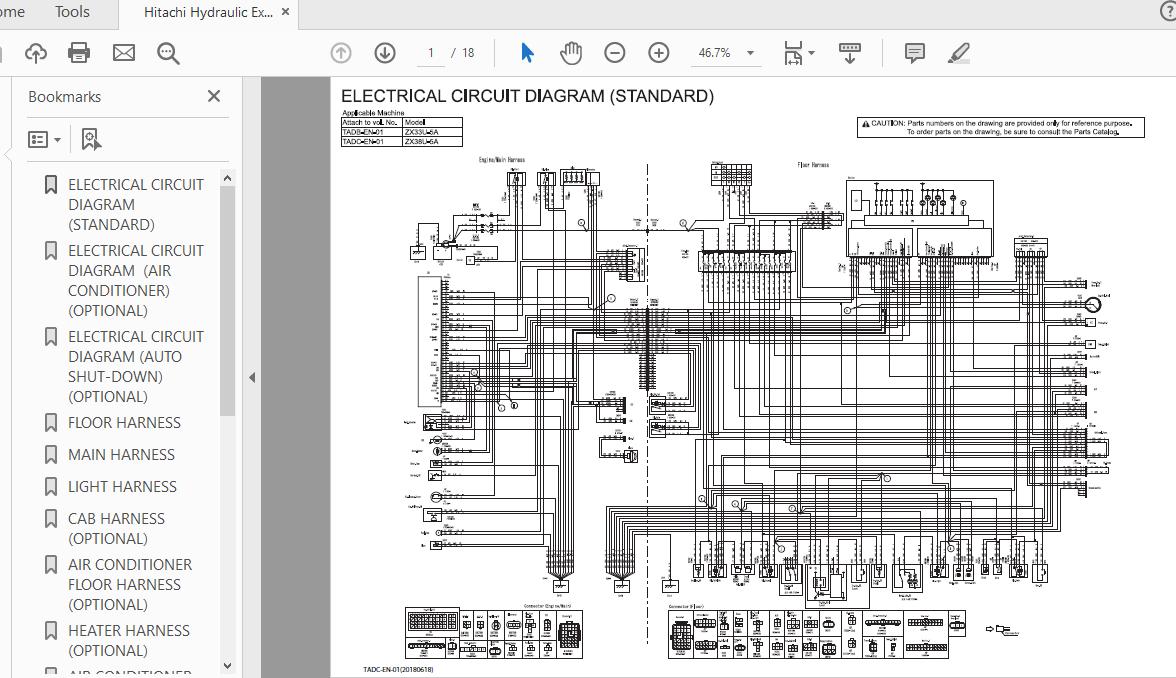Close the Hitachi Hydraulic document tab
Viewport: 1176px width, 678px height.
(287, 13)
